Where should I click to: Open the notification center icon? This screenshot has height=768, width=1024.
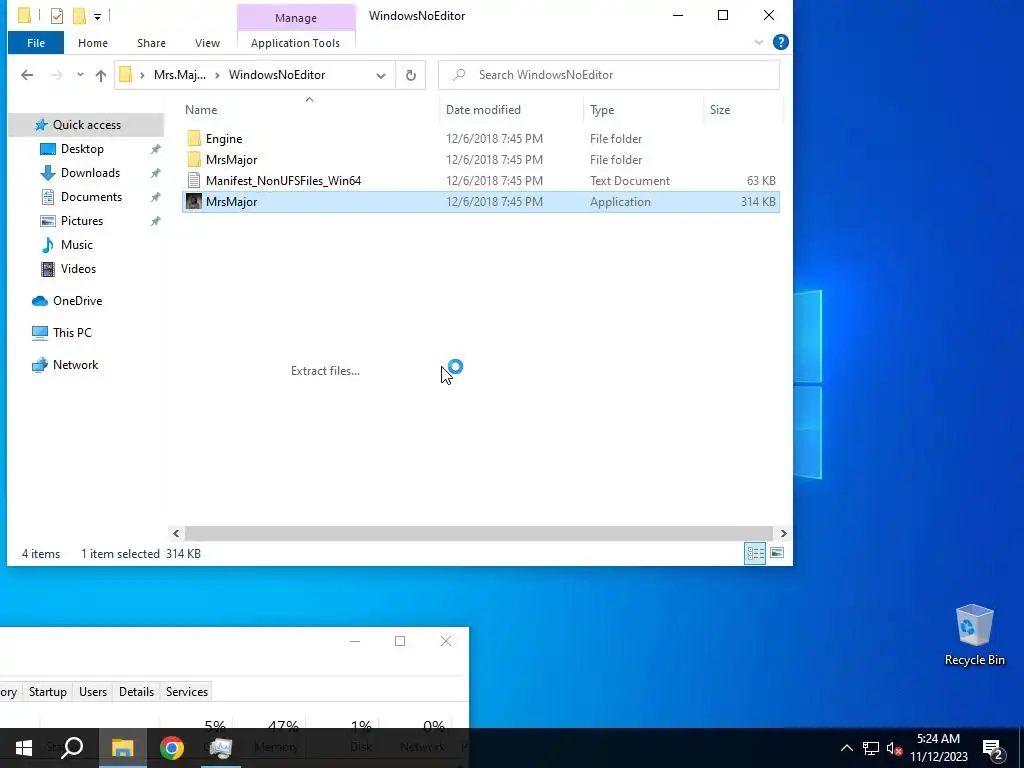tap(992, 749)
